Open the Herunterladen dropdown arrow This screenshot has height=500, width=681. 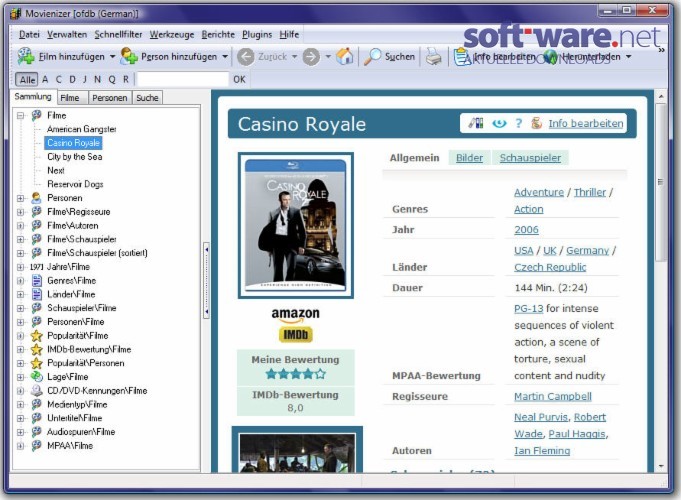coord(628,57)
